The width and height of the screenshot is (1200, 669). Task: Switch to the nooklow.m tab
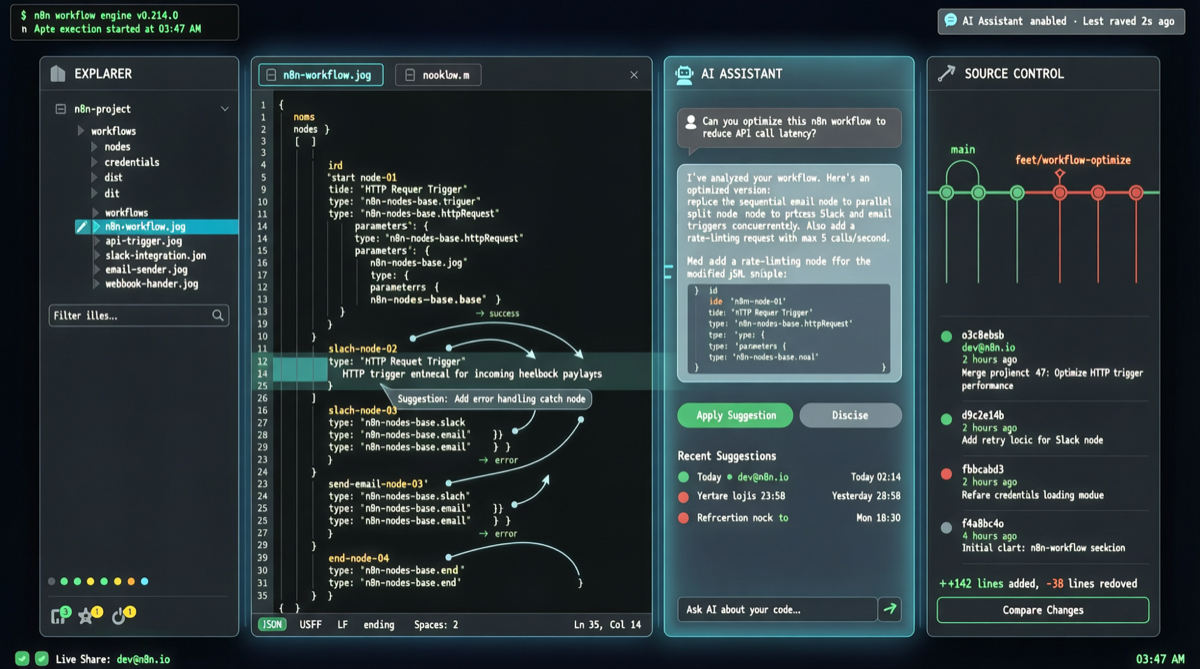(439, 74)
